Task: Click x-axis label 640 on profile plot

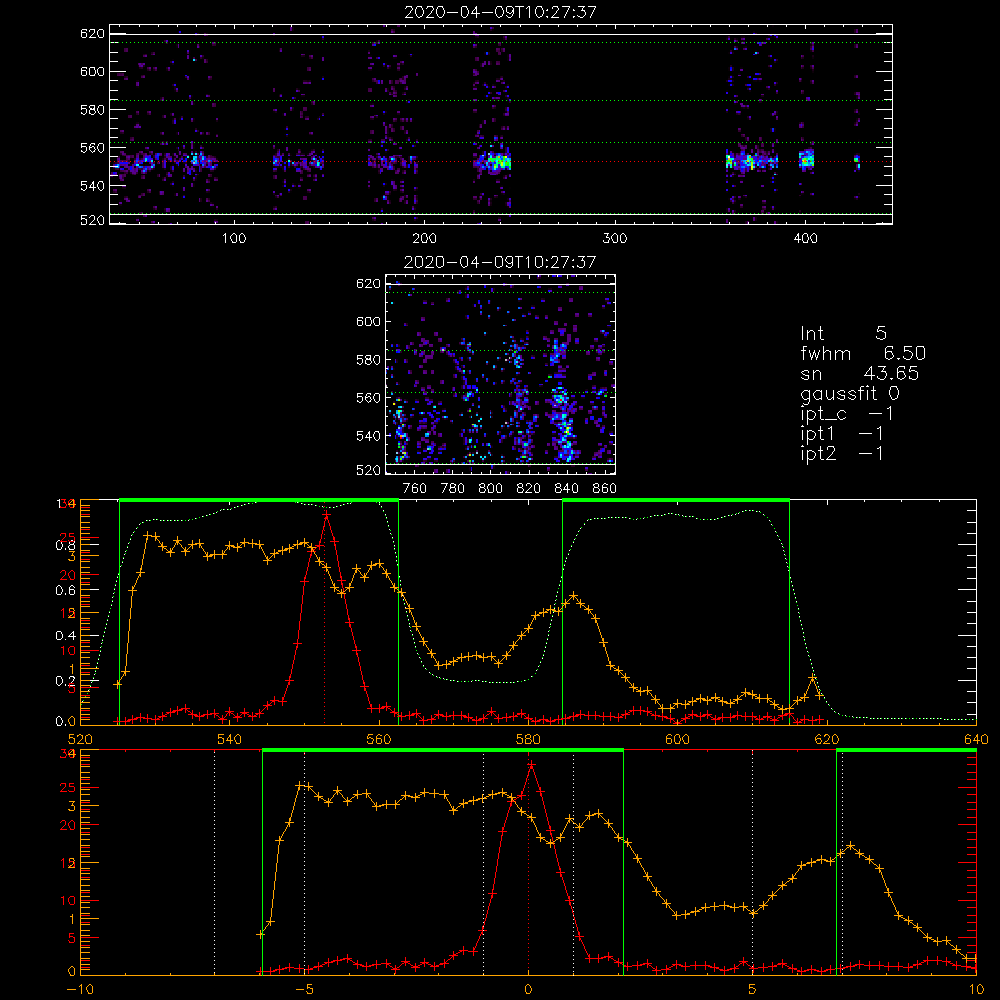Action: pyautogui.click(x=976, y=739)
